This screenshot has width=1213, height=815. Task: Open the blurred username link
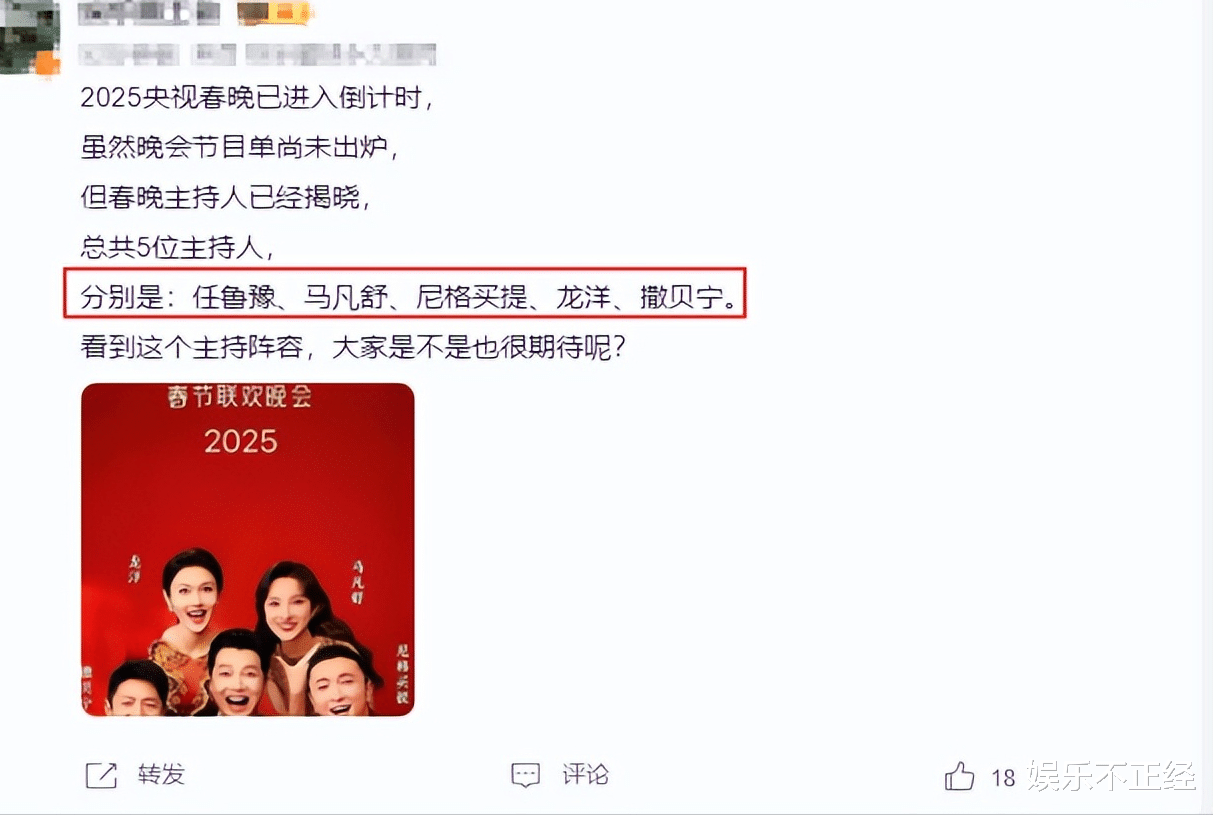pyautogui.click(x=150, y=14)
